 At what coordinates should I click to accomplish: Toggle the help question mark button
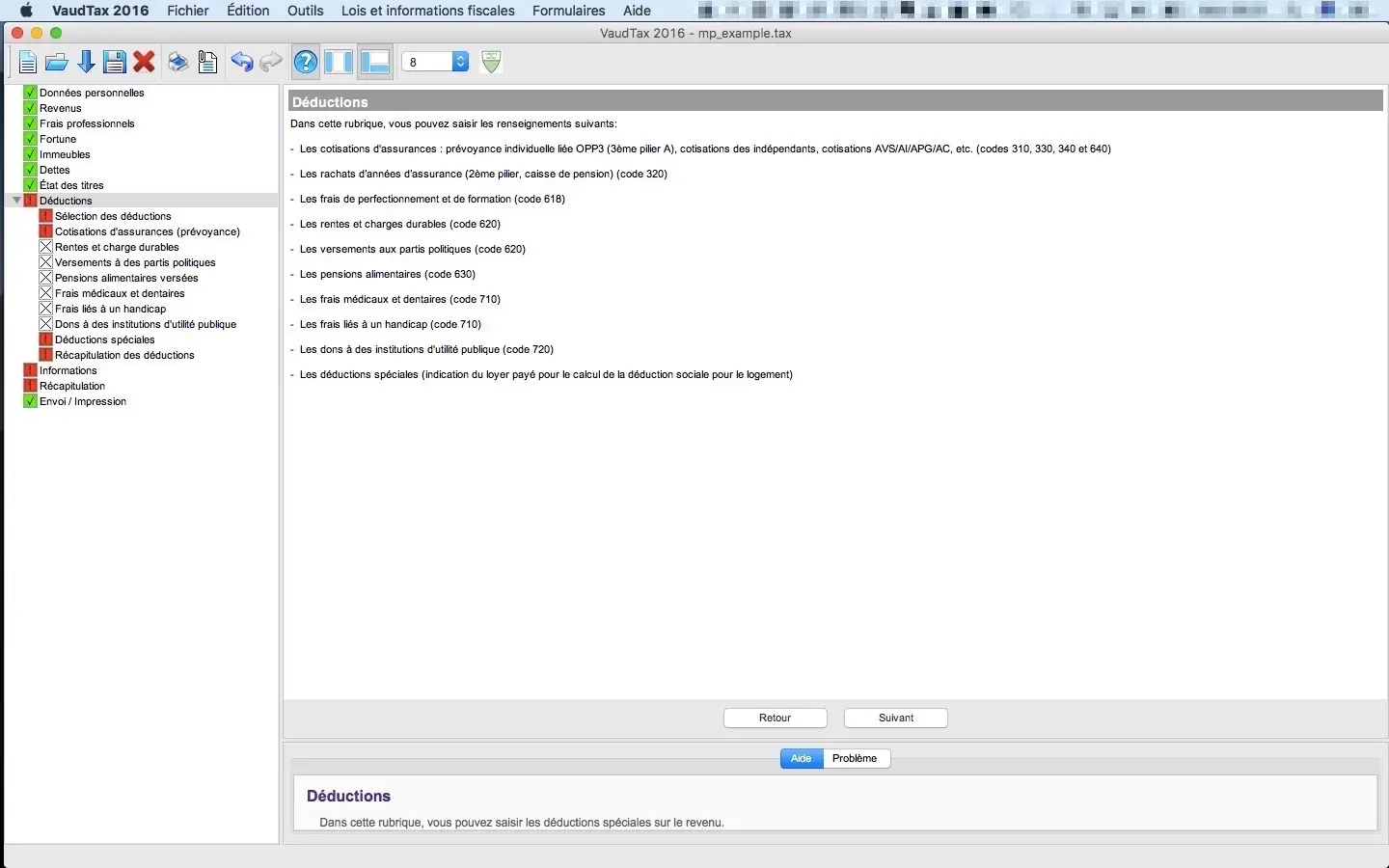306,63
